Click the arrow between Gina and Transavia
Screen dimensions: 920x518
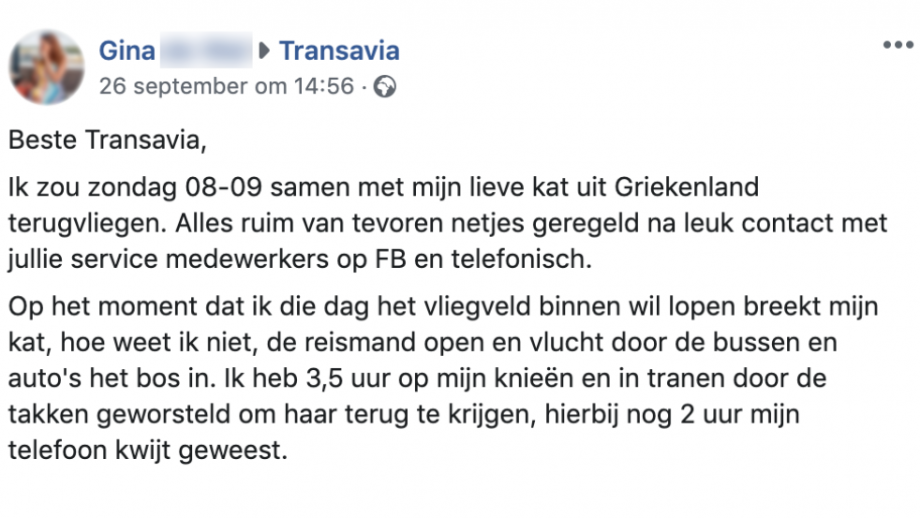[x=264, y=50]
